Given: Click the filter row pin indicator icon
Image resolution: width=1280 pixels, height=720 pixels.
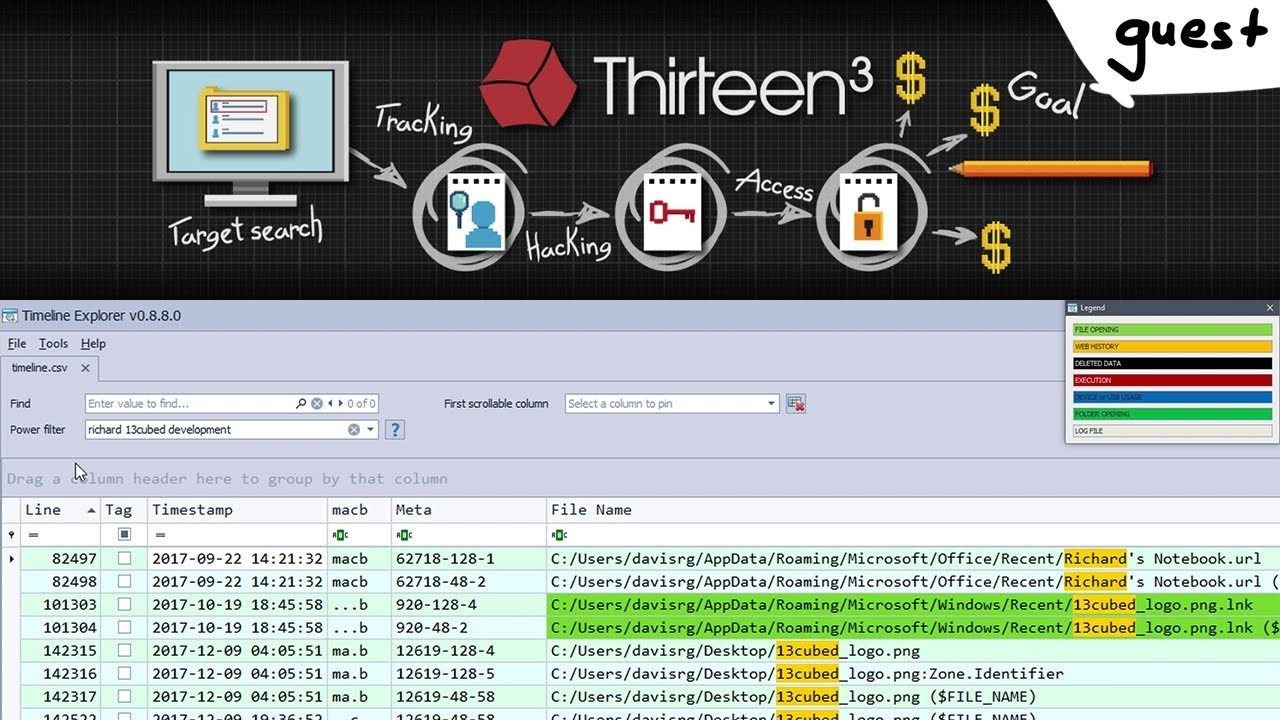Looking at the screenshot, I should tap(11, 535).
